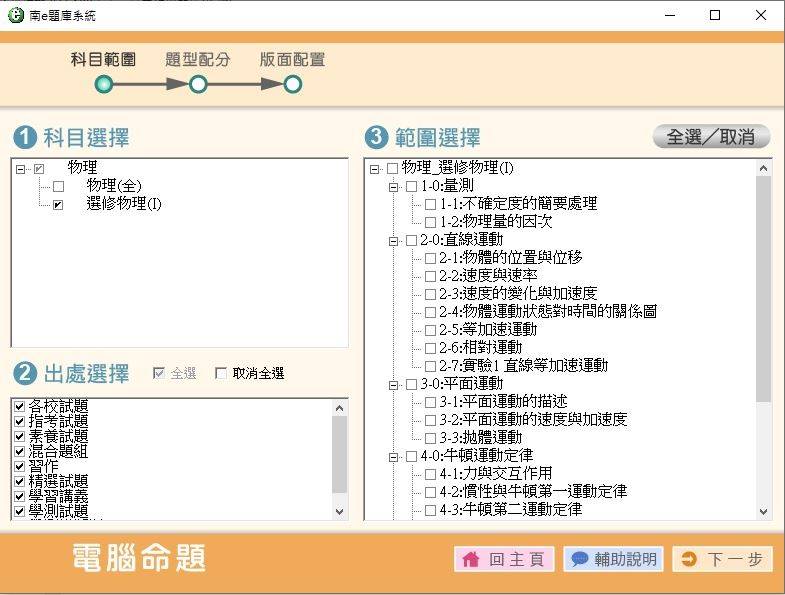The image size is (785, 595).
Task: Select 3-3:拋體運動 label in range tree
Action: click(481, 437)
